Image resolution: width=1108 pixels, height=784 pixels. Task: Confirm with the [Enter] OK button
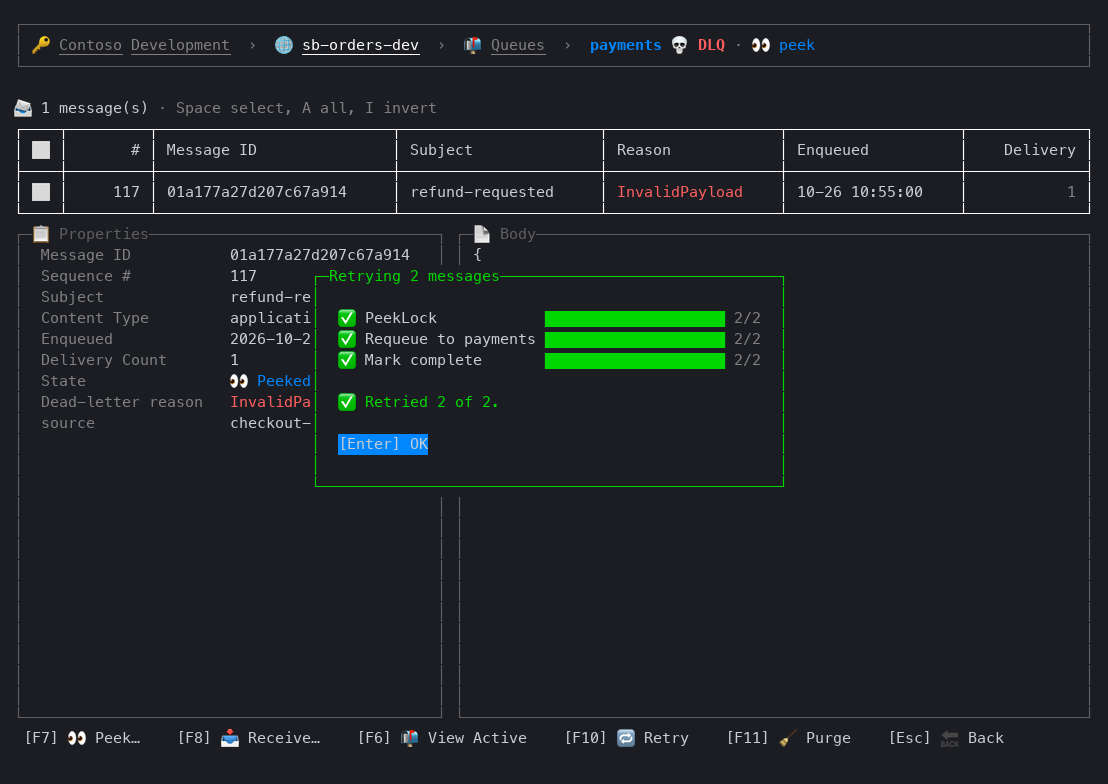(x=383, y=444)
